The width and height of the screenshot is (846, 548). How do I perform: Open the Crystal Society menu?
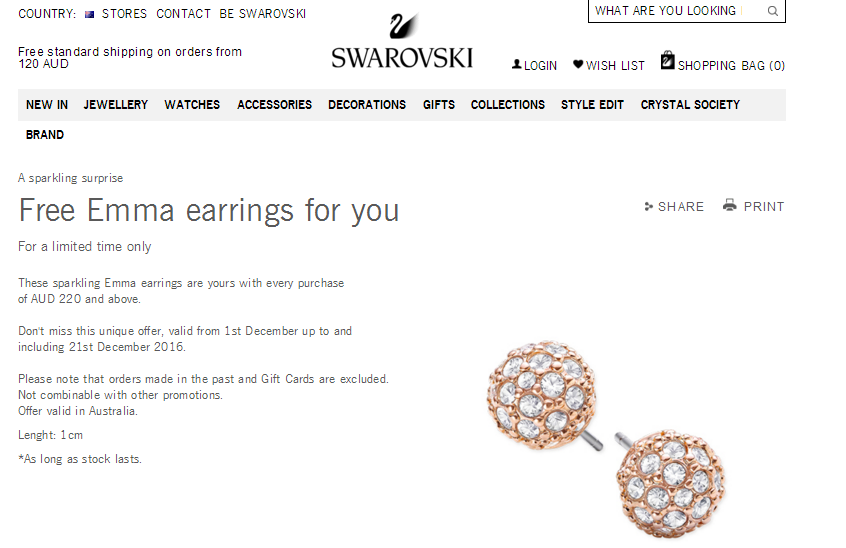pyautogui.click(x=690, y=105)
